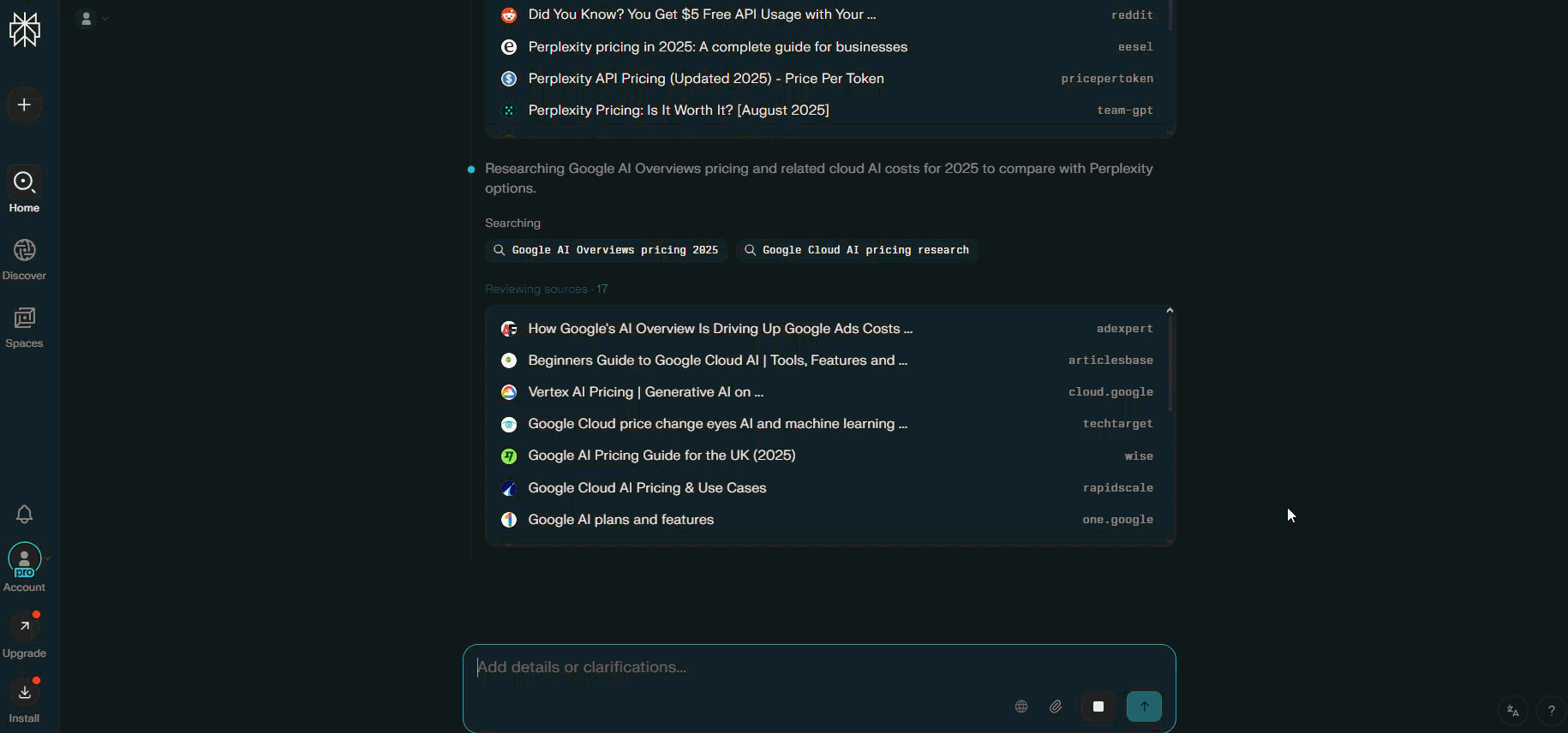Open the language translate icon
1568x733 pixels.
(x=1513, y=711)
